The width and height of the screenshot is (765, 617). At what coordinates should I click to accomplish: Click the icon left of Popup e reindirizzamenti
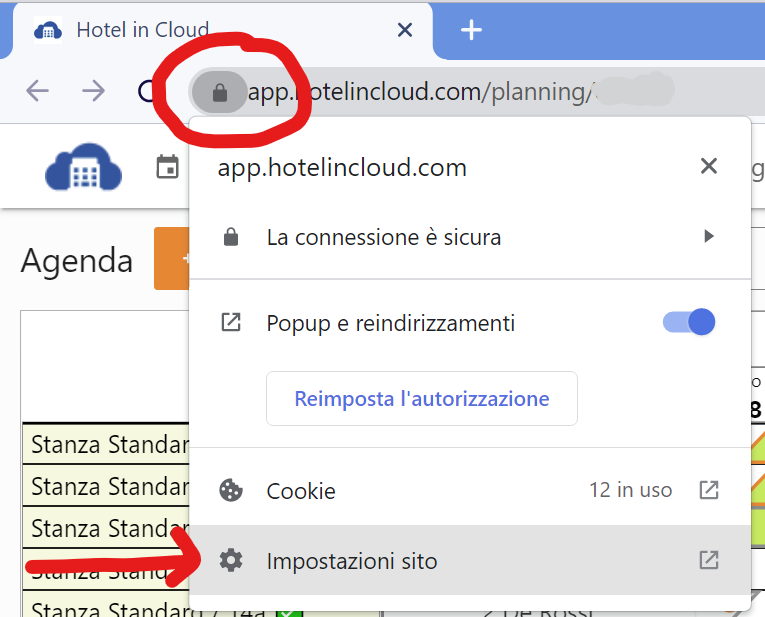pyautogui.click(x=231, y=323)
